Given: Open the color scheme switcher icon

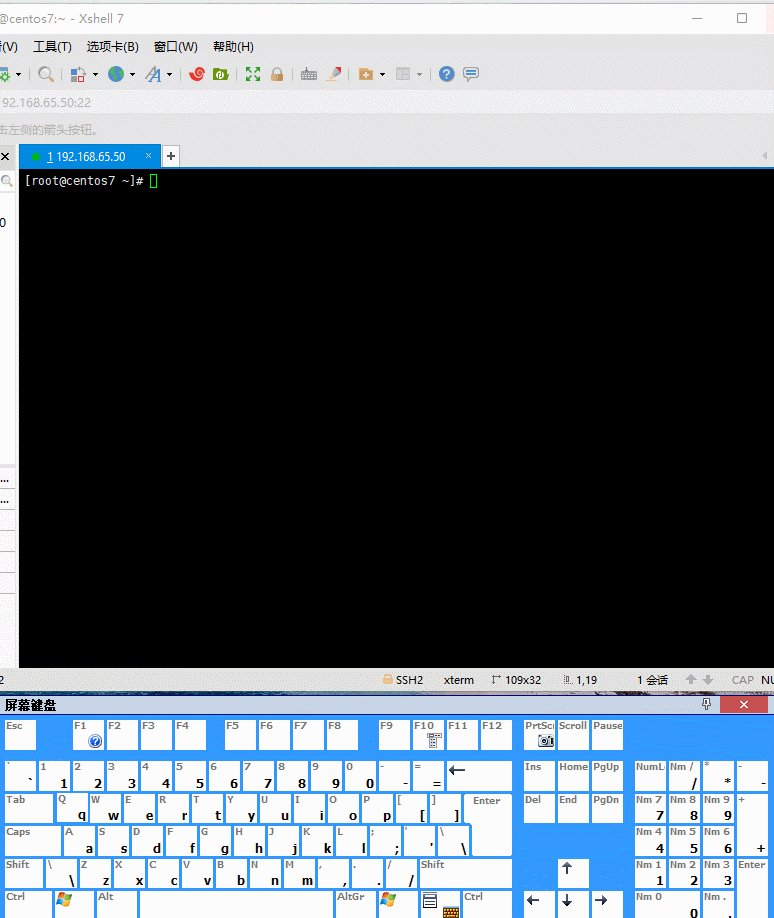Looking at the screenshot, I should (x=78, y=74).
